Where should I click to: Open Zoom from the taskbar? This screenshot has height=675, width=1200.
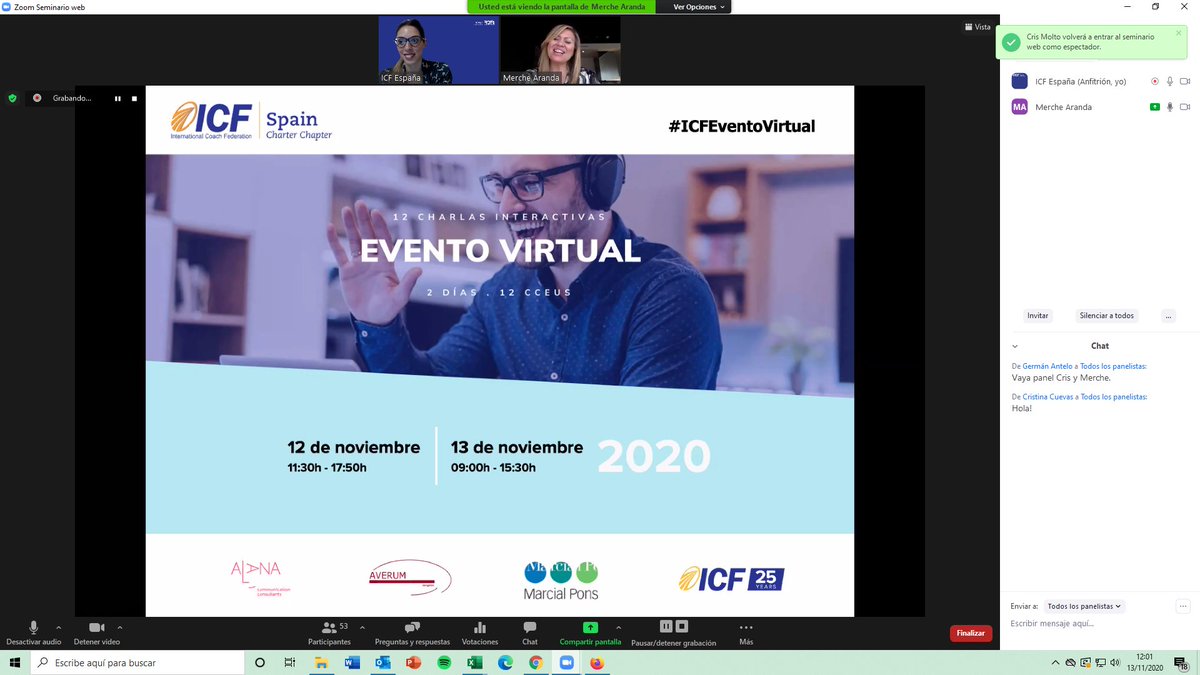tap(566, 662)
